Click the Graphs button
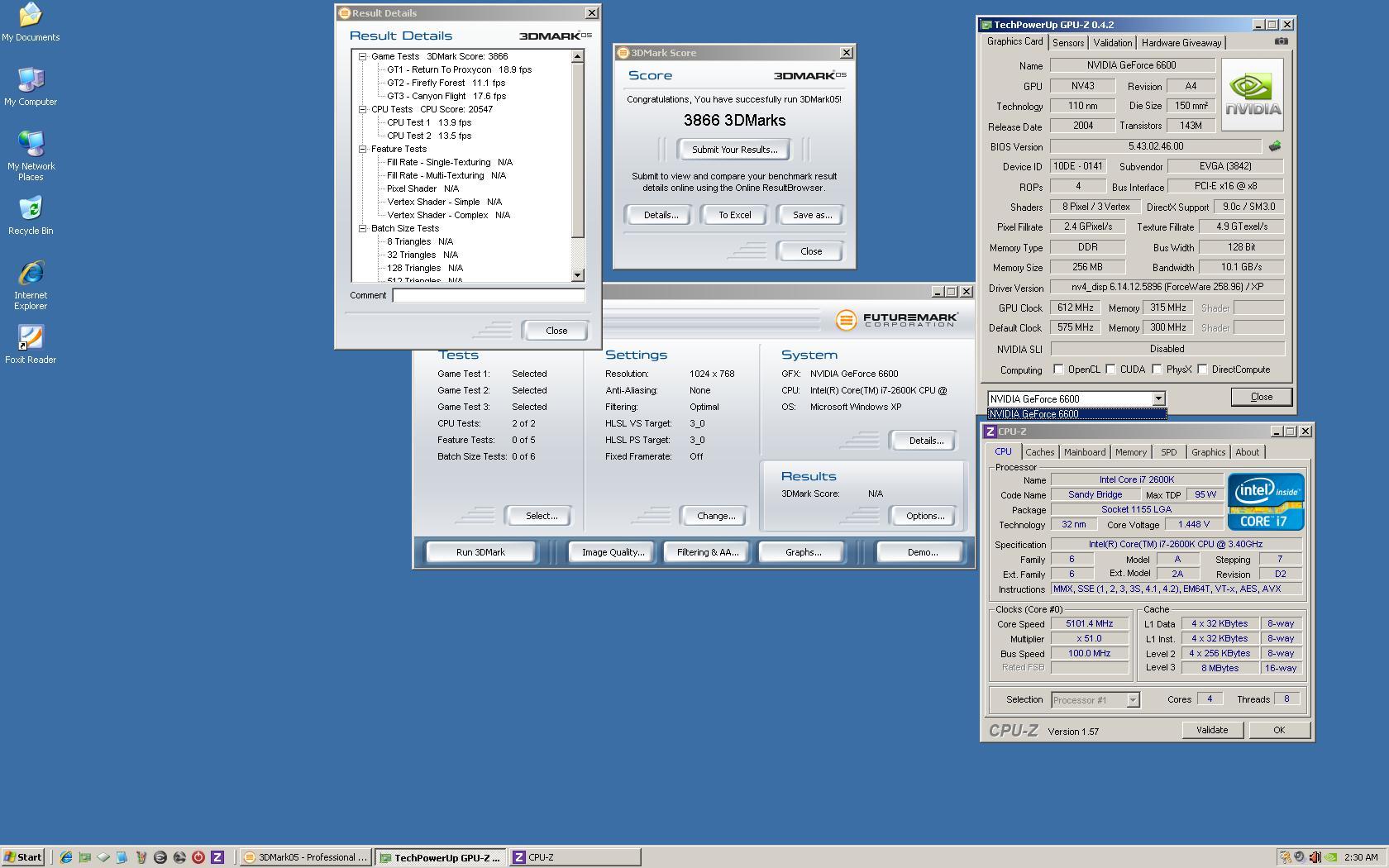1389x868 pixels. [x=803, y=552]
